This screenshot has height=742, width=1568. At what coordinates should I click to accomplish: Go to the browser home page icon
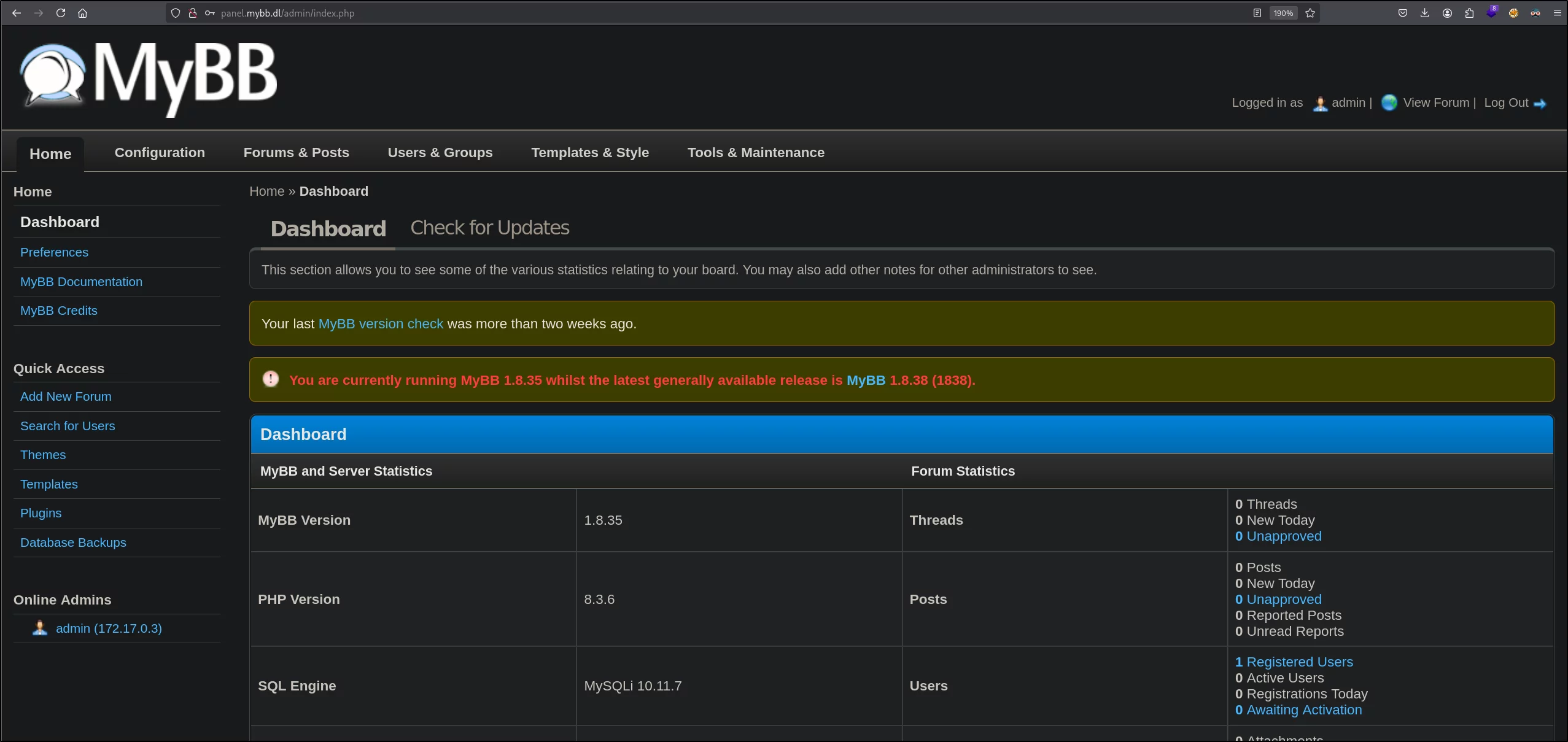pos(83,13)
